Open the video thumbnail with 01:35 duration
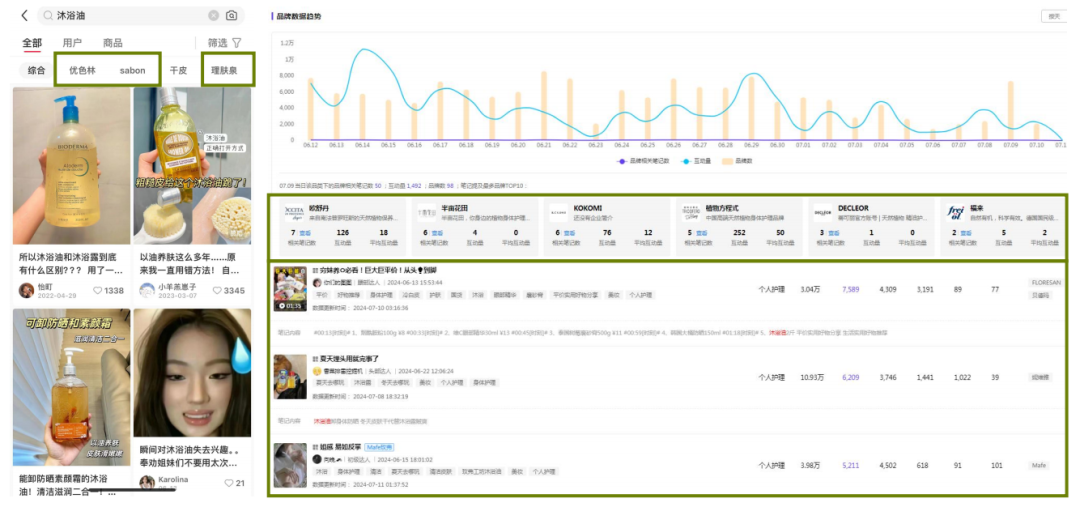The image size is (1080, 507). [x=290, y=289]
